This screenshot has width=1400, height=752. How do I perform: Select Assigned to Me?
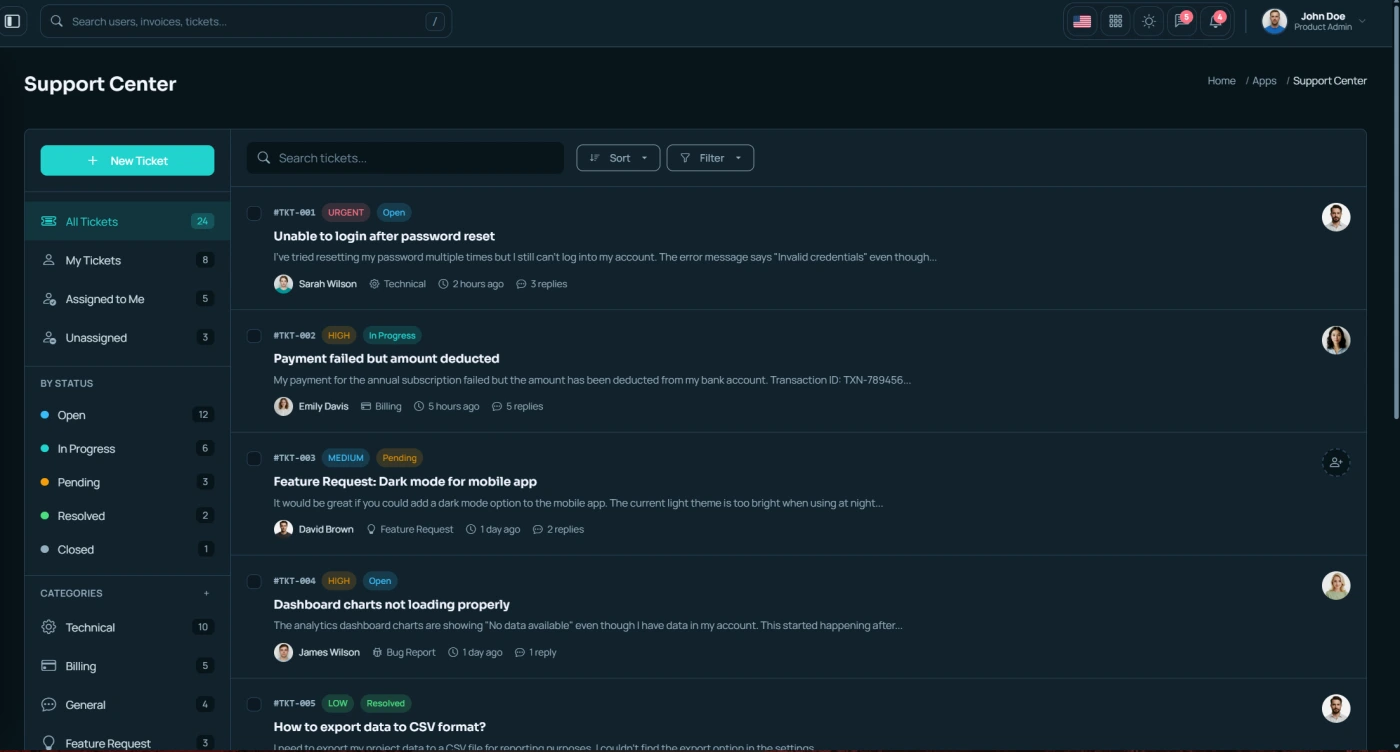(x=127, y=299)
